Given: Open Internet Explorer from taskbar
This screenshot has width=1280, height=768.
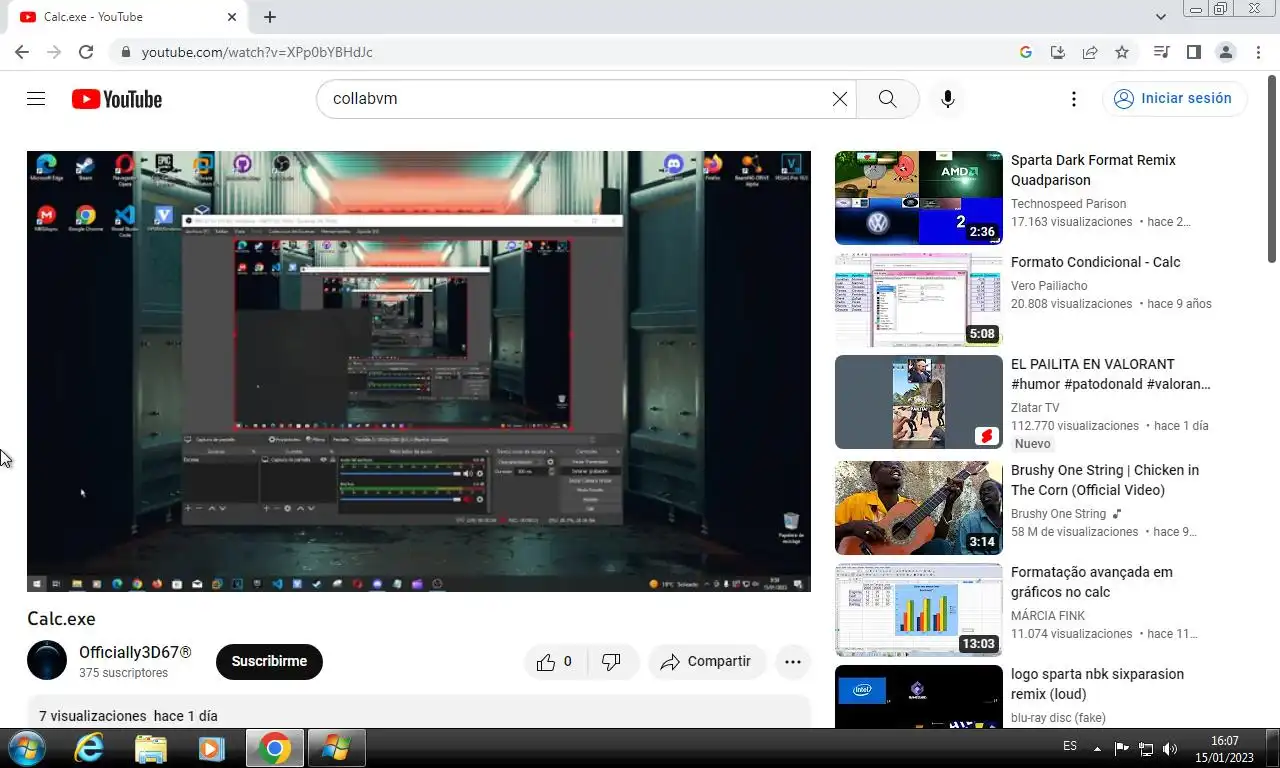Looking at the screenshot, I should click(89, 748).
